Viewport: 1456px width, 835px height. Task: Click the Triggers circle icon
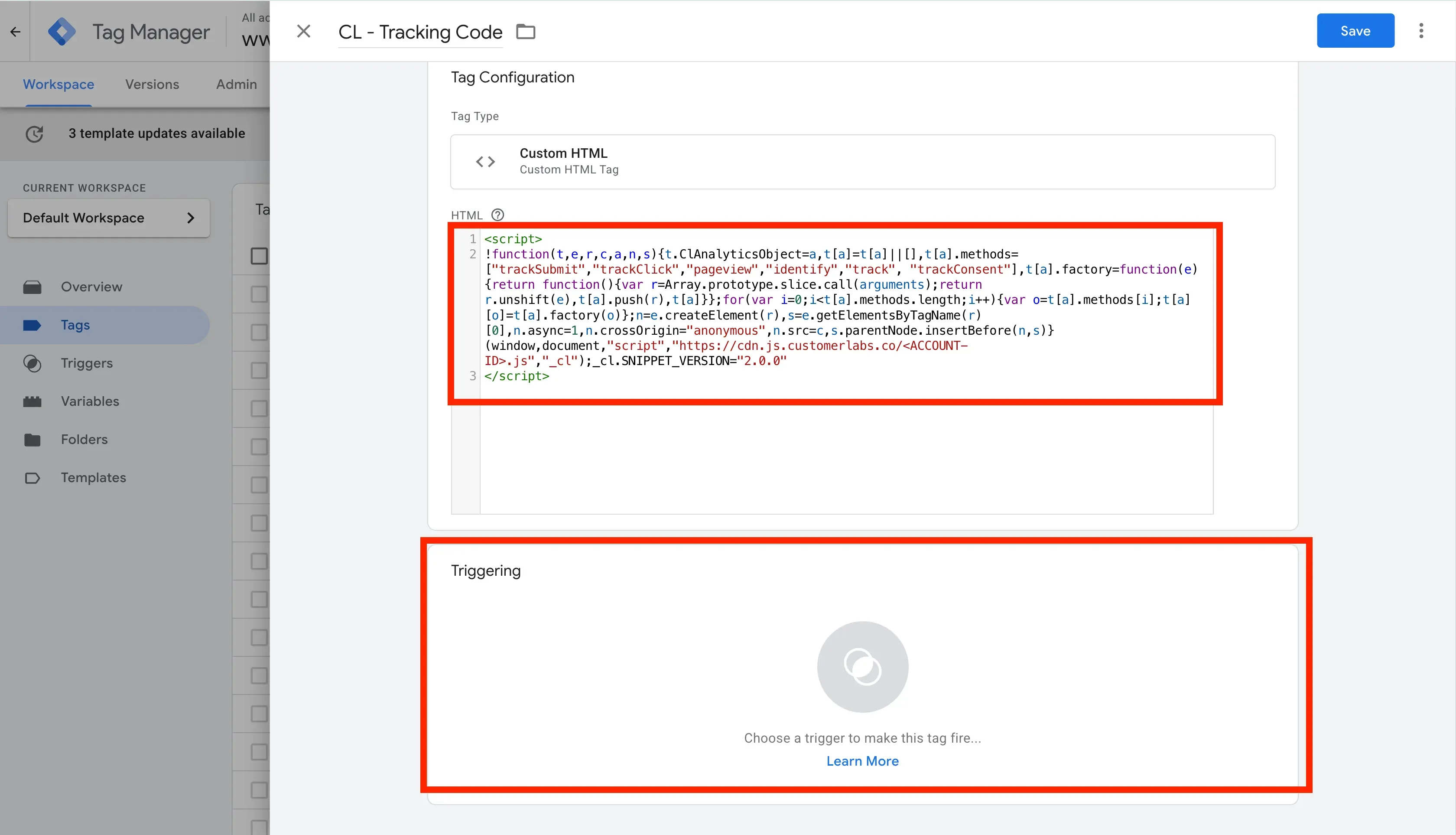click(32, 363)
